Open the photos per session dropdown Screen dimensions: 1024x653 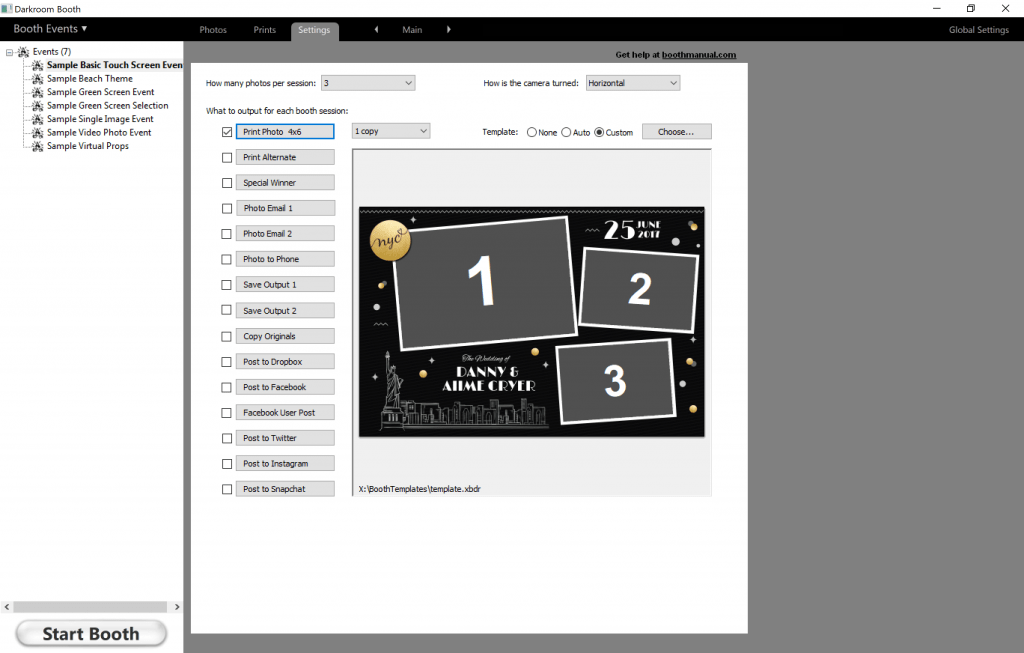pos(368,83)
